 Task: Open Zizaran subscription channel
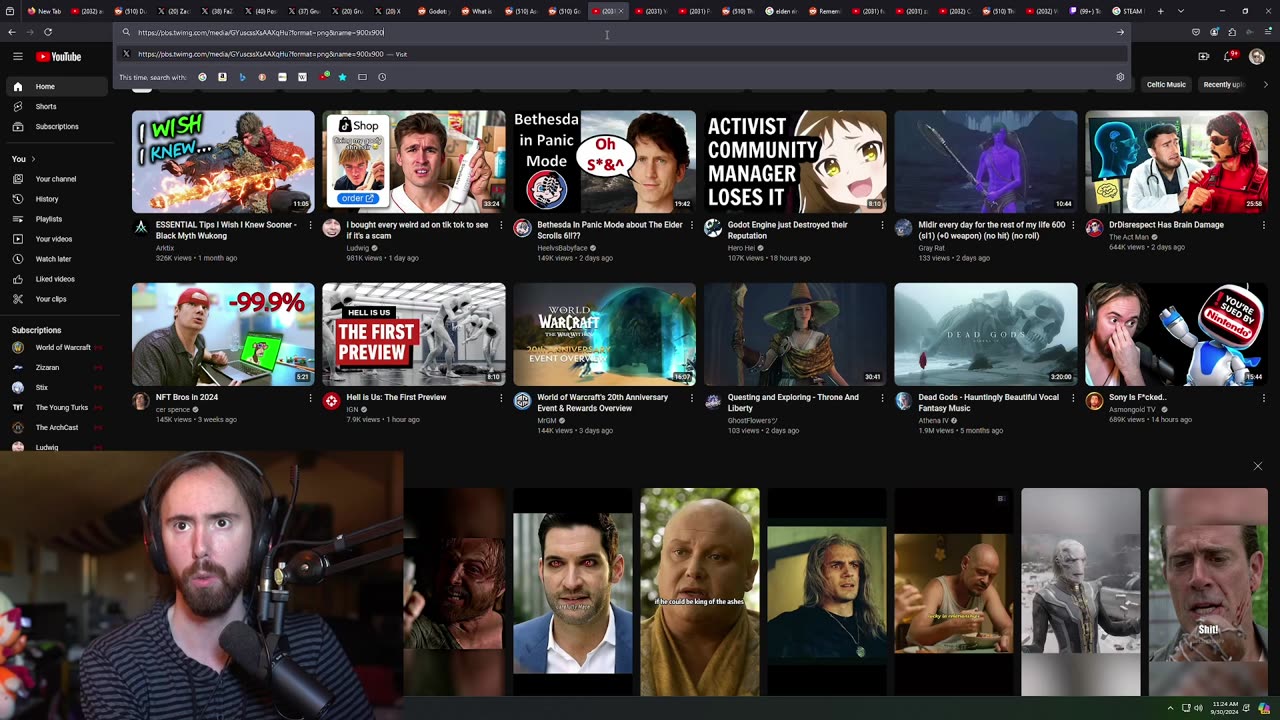55,367
